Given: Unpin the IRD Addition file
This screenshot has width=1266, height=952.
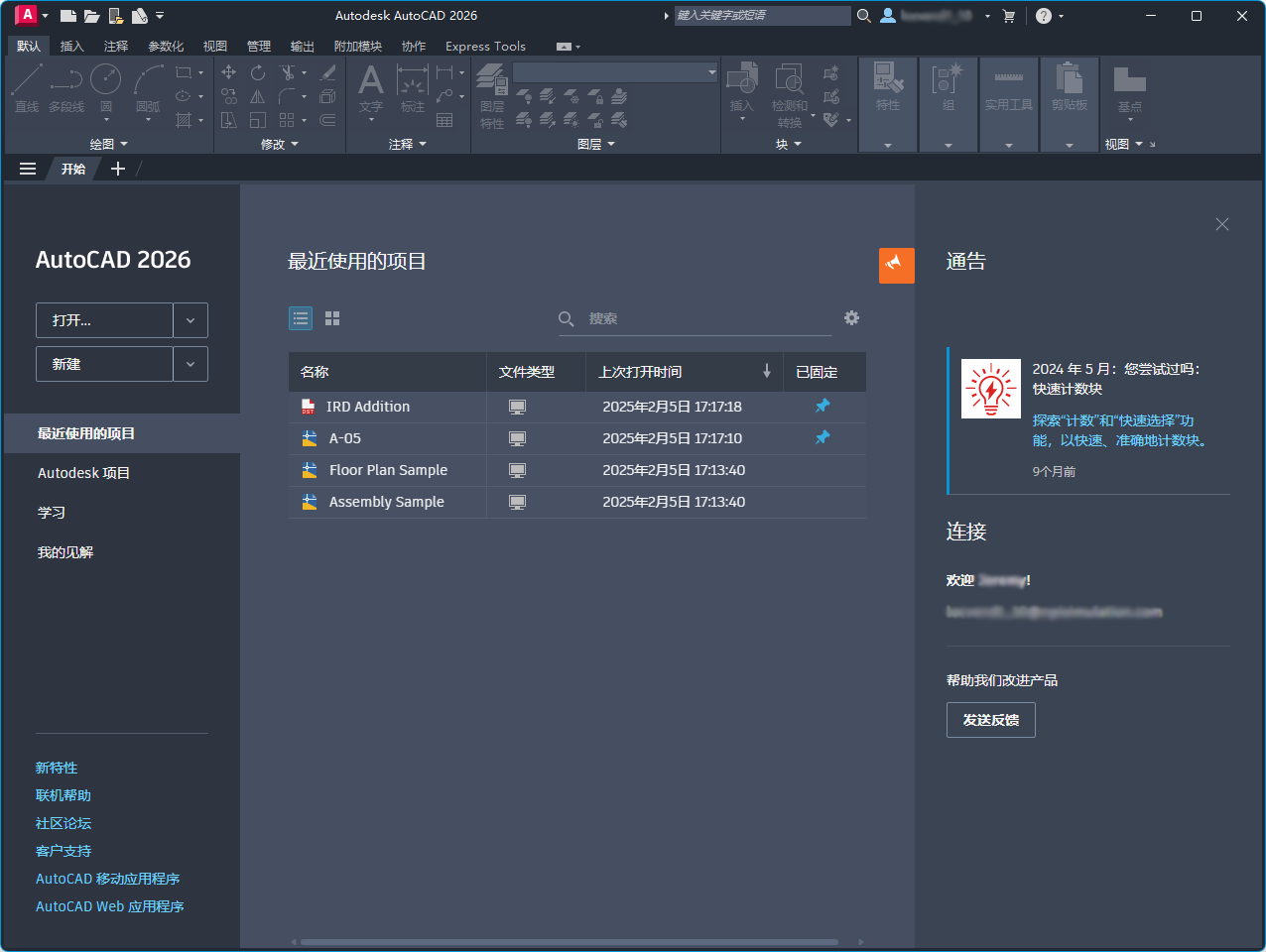Looking at the screenshot, I should (x=823, y=406).
